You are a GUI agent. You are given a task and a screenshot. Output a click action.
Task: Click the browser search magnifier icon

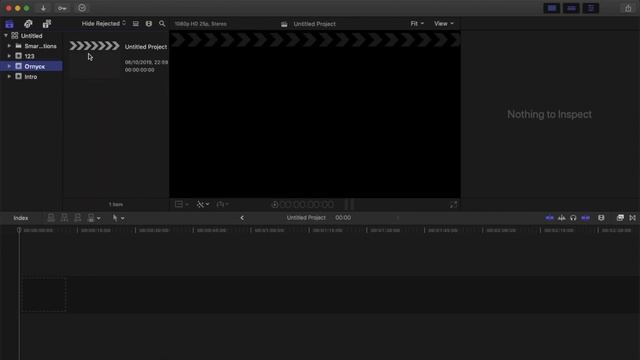pos(162,24)
